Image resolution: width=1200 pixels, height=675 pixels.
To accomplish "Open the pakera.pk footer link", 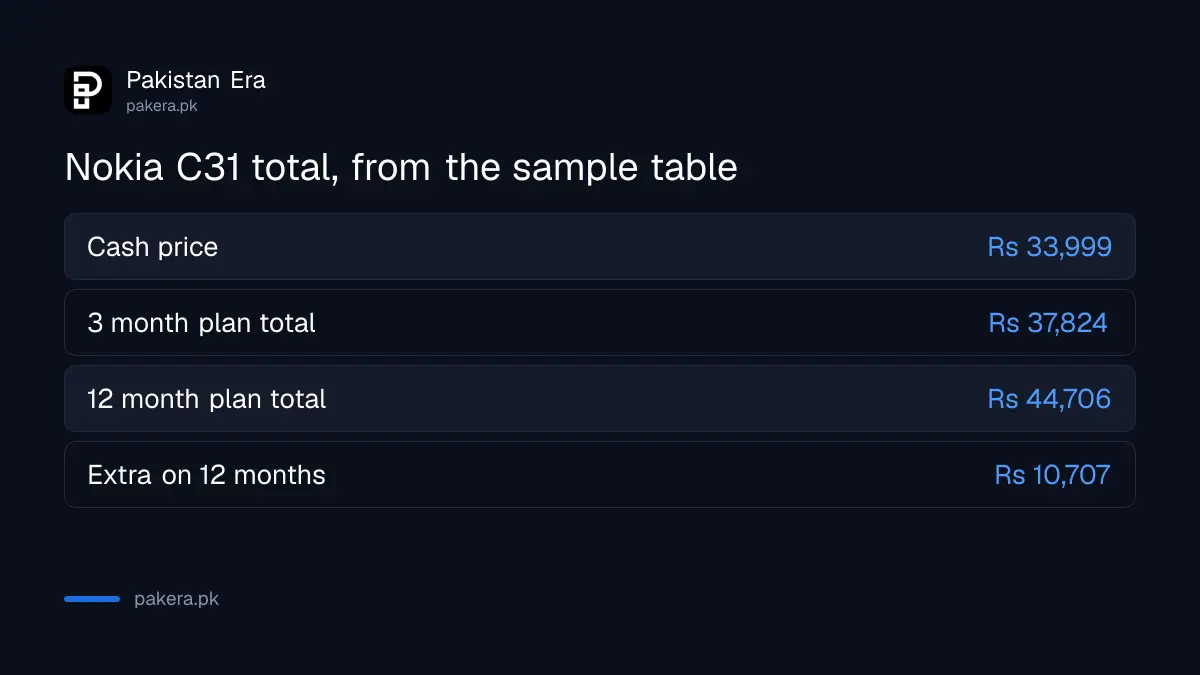I will click(x=176, y=599).
